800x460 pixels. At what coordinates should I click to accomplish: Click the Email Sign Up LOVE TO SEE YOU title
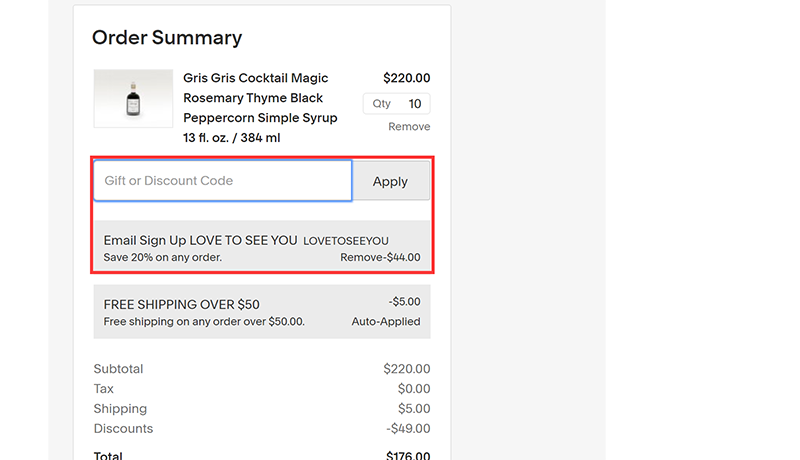pyautogui.click(x=200, y=240)
